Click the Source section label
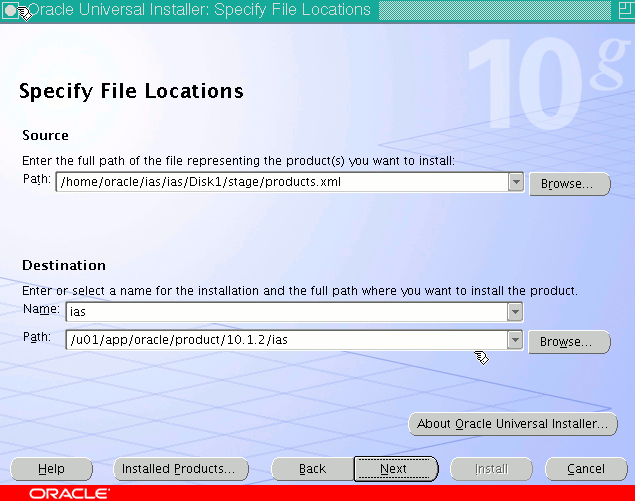The width and height of the screenshot is (635, 501). coord(45,135)
